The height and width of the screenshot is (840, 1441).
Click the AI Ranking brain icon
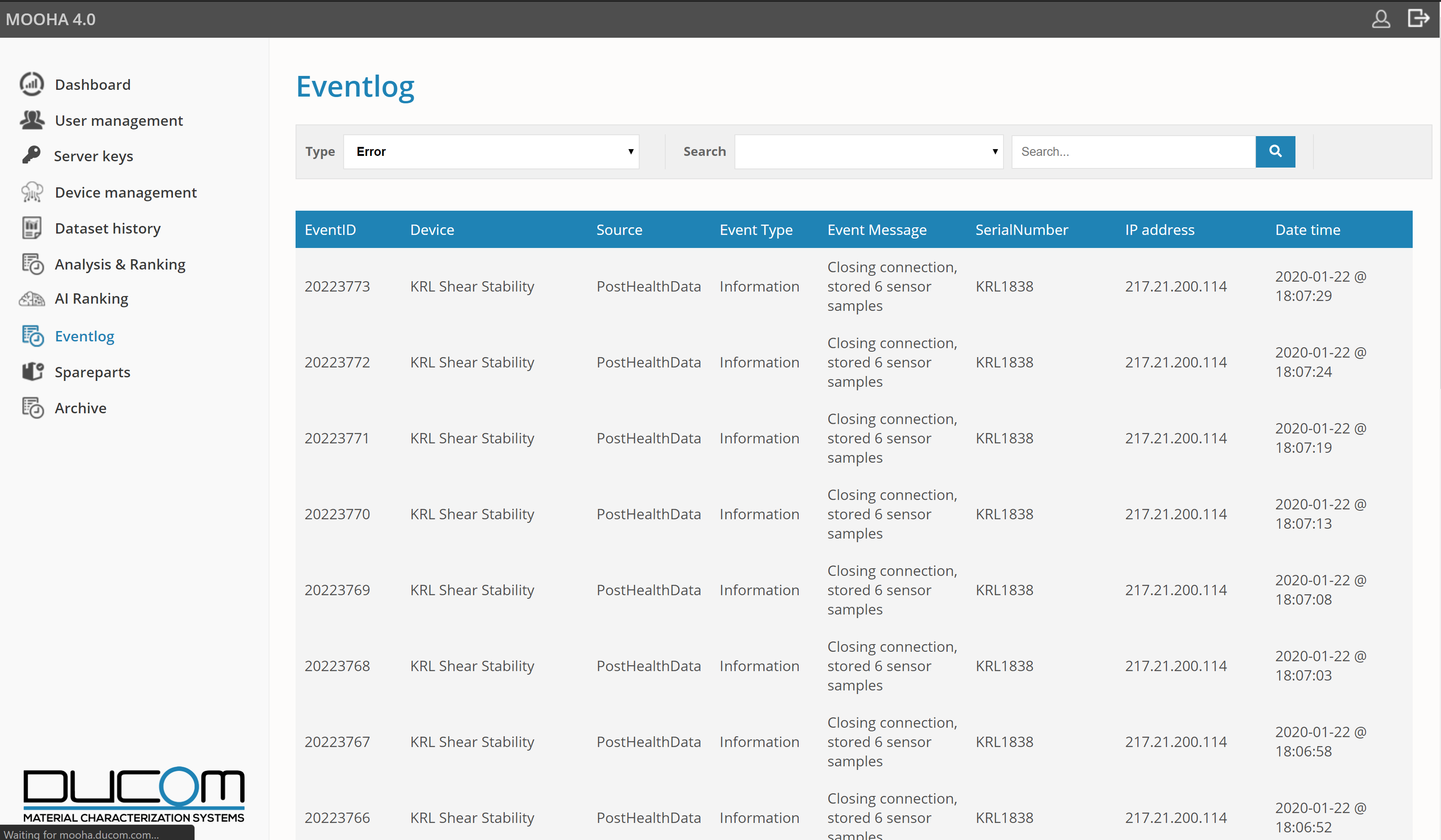click(32, 298)
